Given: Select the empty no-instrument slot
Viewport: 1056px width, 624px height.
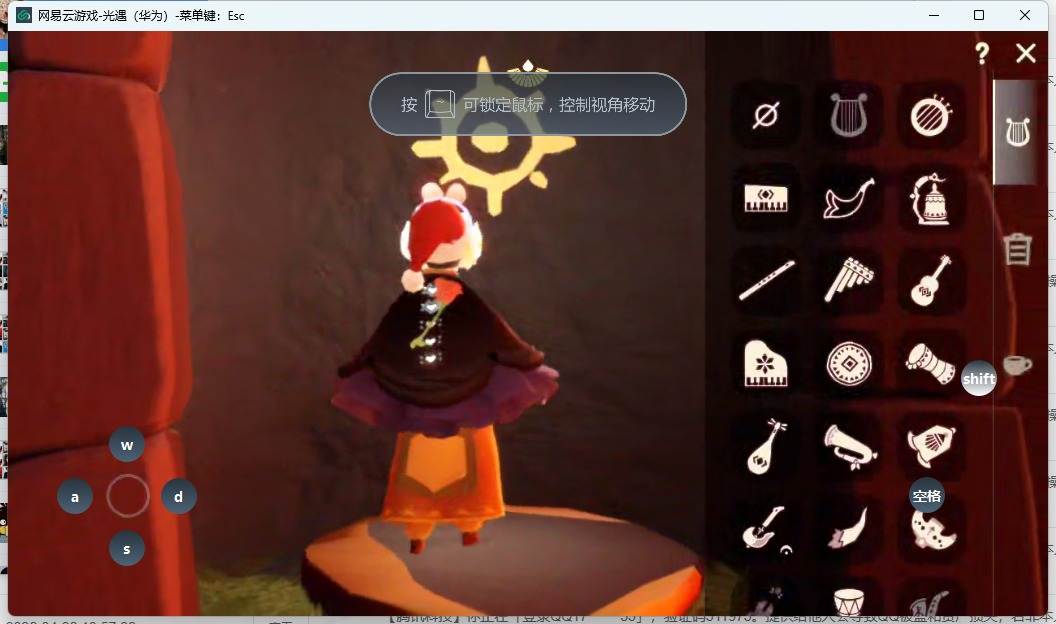Looking at the screenshot, I should [766, 115].
